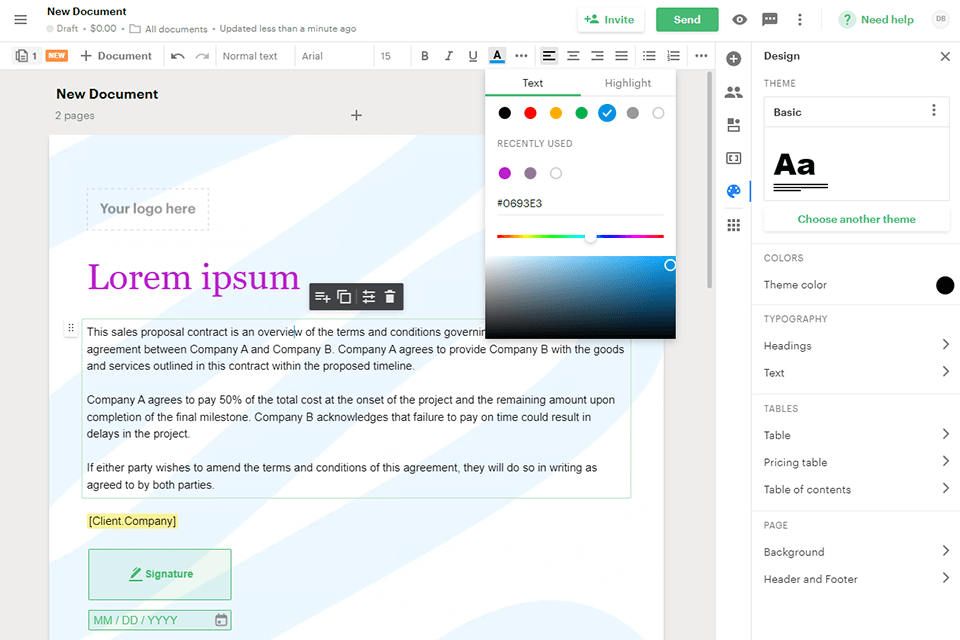This screenshot has width=960, height=640.
Task: Open the hamburger main menu
Action: tap(21, 20)
